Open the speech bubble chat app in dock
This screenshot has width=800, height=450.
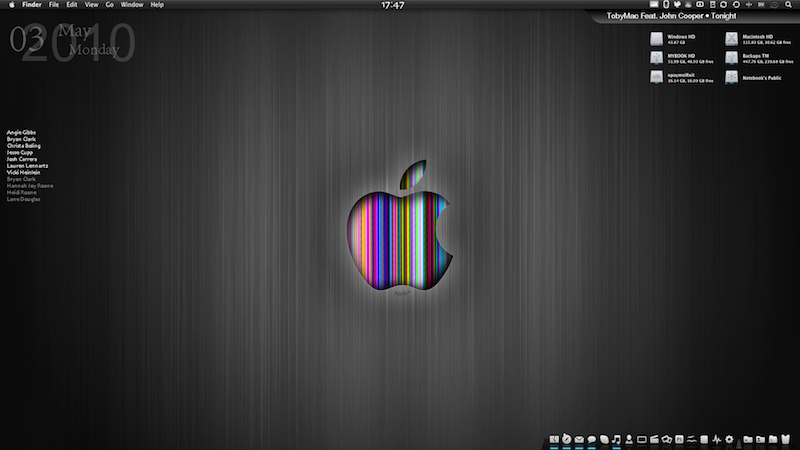592,439
